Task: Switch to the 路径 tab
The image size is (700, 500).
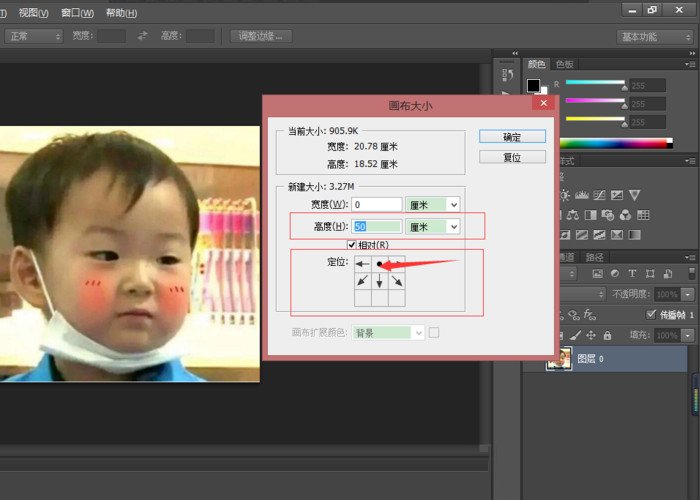Action: click(594, 257)
